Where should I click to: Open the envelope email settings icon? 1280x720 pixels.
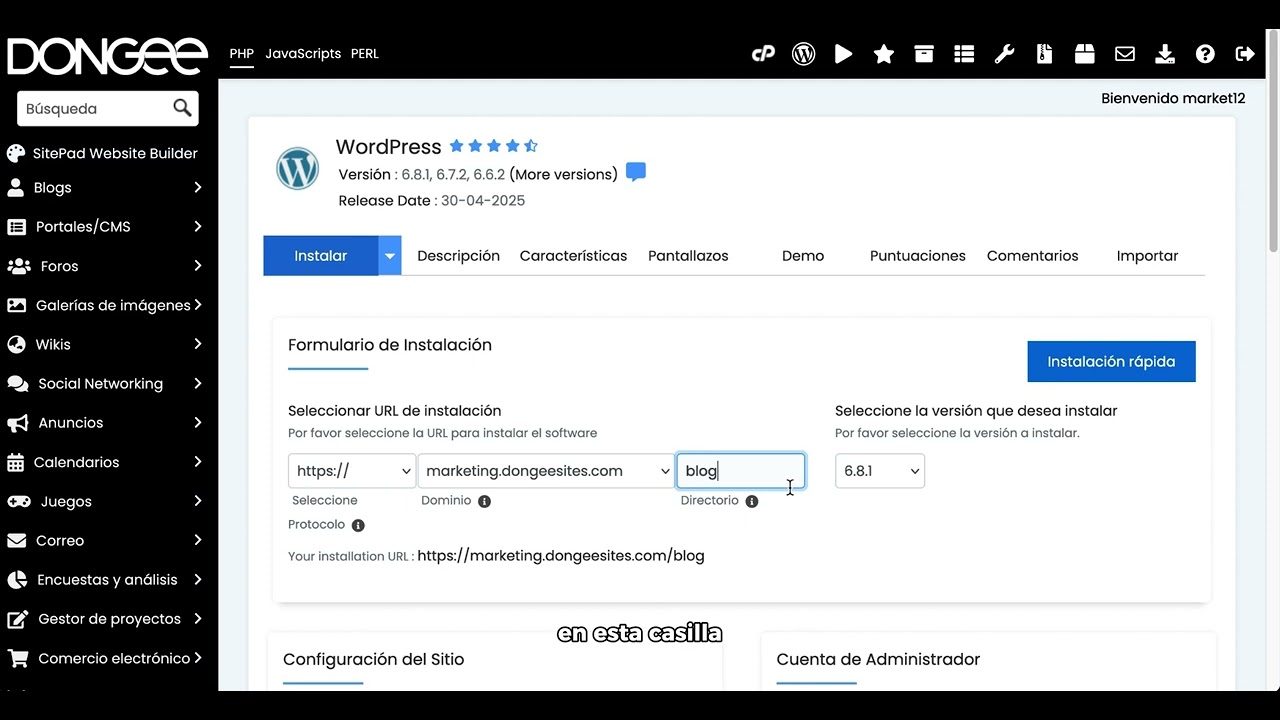pos(1125,54)
